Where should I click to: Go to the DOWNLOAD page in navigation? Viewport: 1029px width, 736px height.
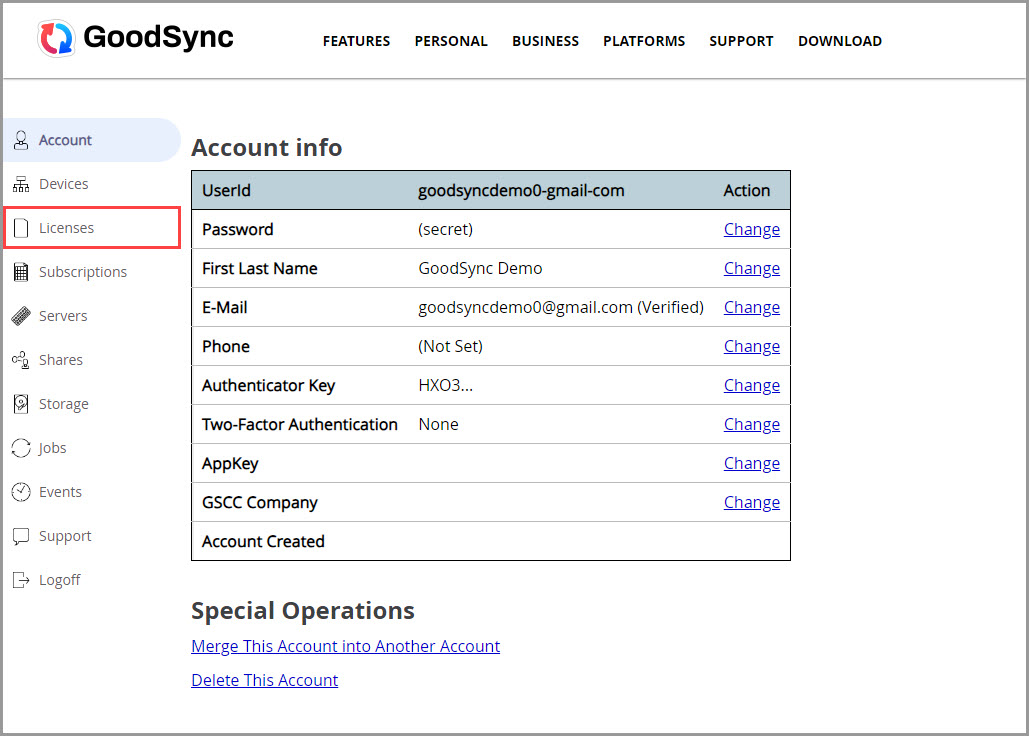point(839,41)
